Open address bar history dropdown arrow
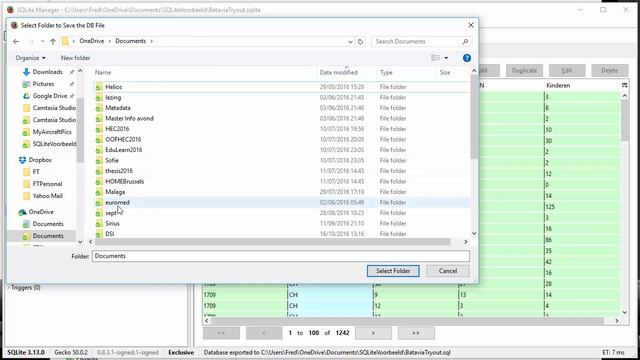 point(350,42)
